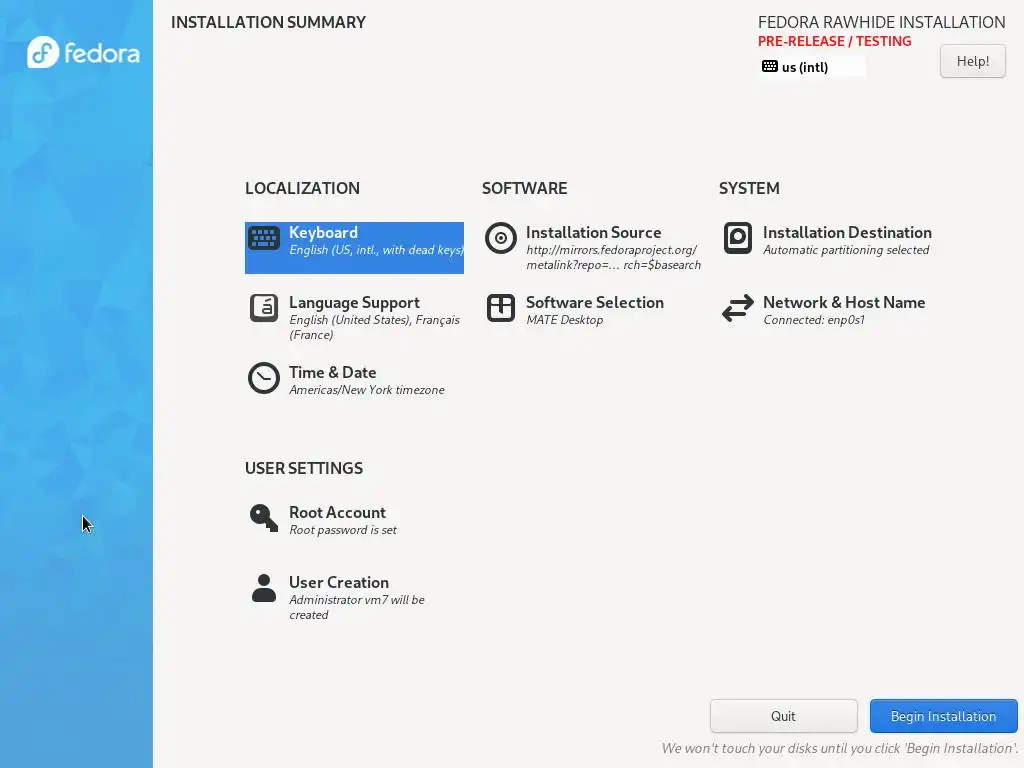Viewport: 1024px width, 768px height.
Task: Open Language Support settings
Action: tap(355, 317)
